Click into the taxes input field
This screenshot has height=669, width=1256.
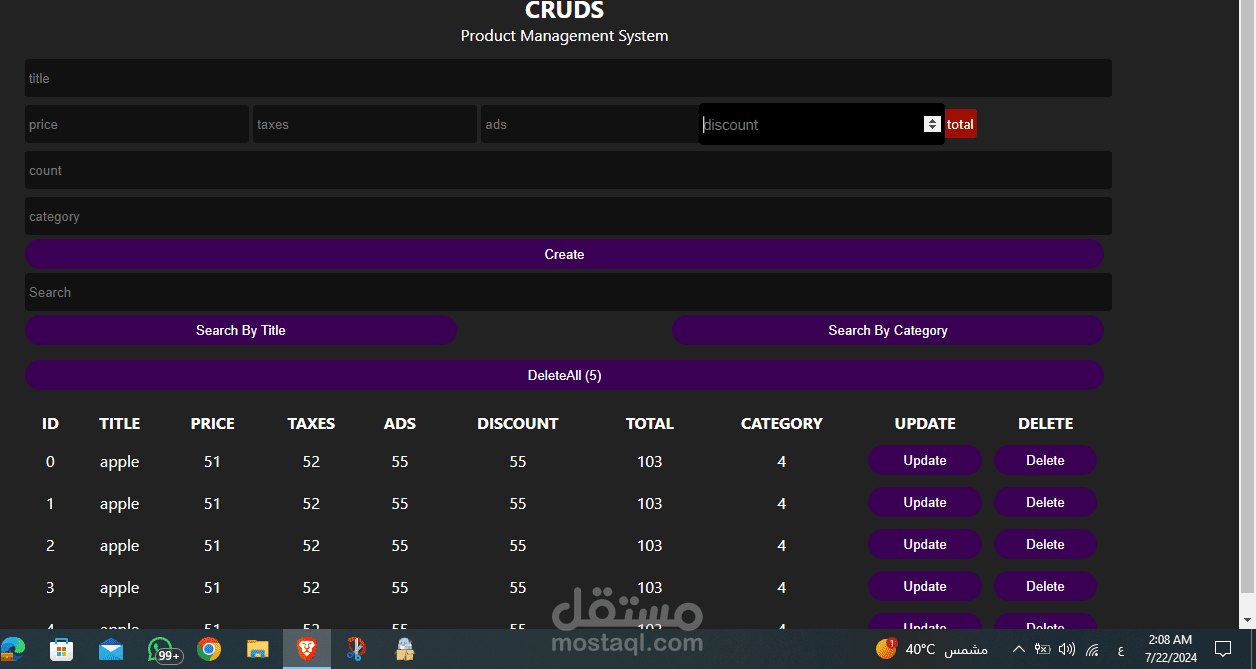point(365,124)
